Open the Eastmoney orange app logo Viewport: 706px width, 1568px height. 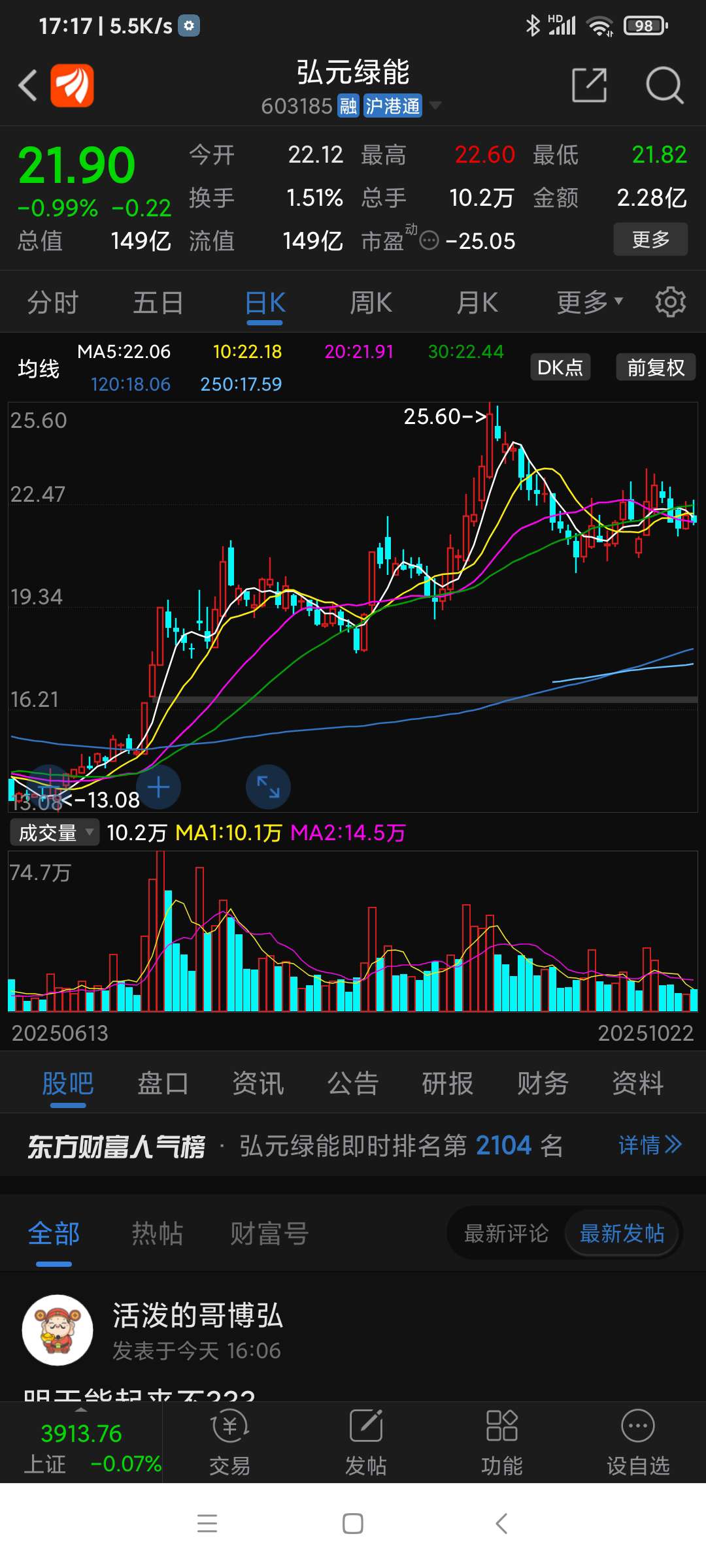pyautogui.click(x=72, y=86)
